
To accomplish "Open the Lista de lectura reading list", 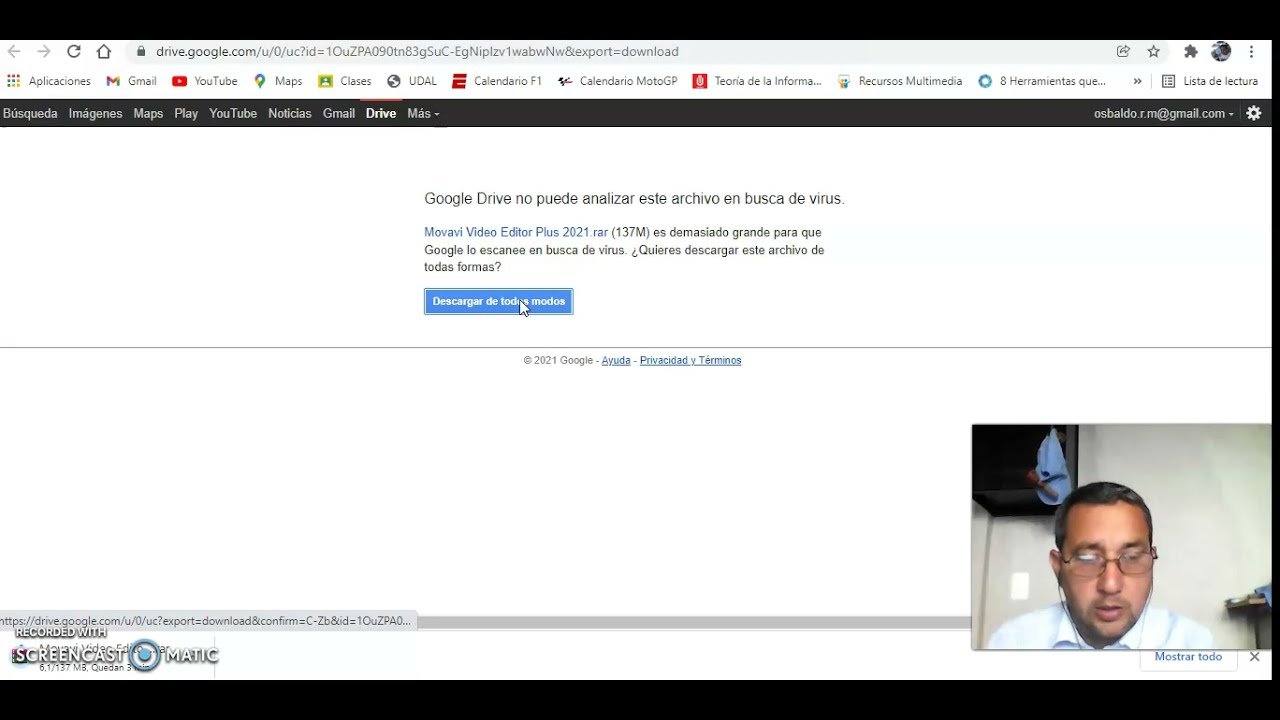I will tap(1210, 81).
